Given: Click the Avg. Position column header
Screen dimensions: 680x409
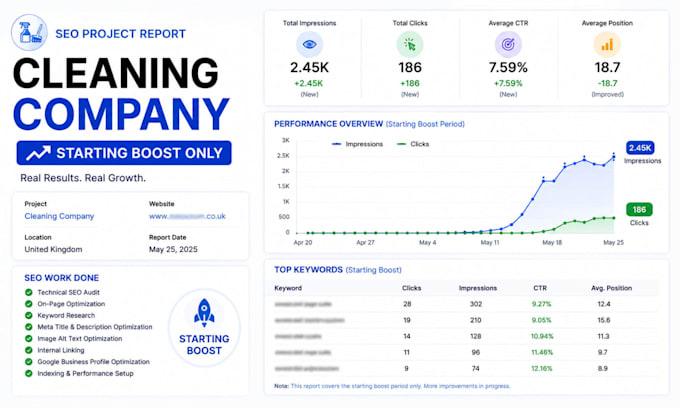Looking at the screenshot, I should 611,288.
